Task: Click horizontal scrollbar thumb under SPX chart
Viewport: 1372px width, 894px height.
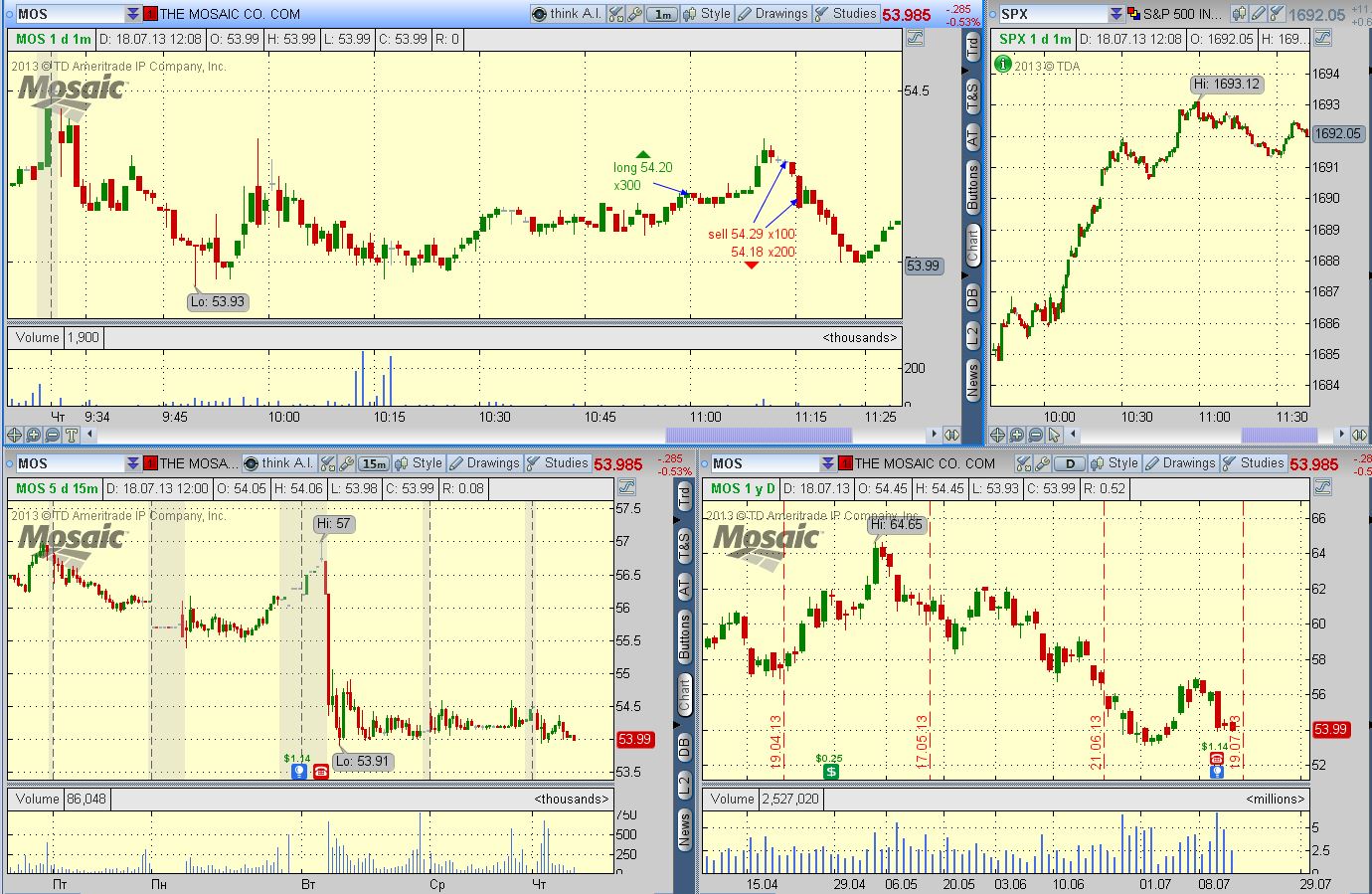Action: [x=1280, y=435]
